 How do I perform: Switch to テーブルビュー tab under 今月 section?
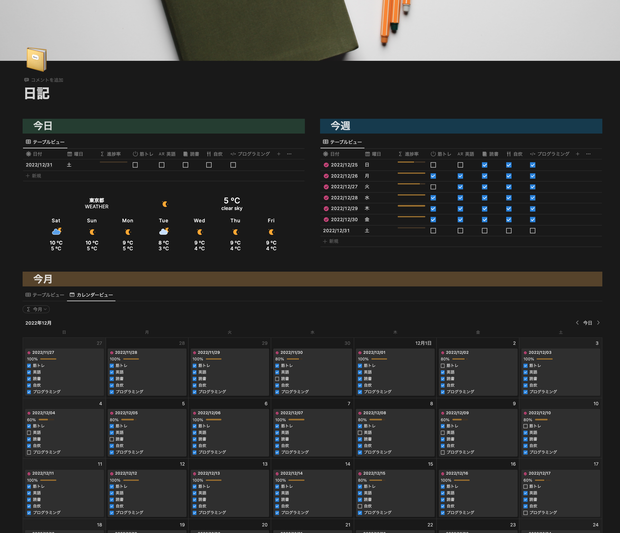click(x=45, y=295)
